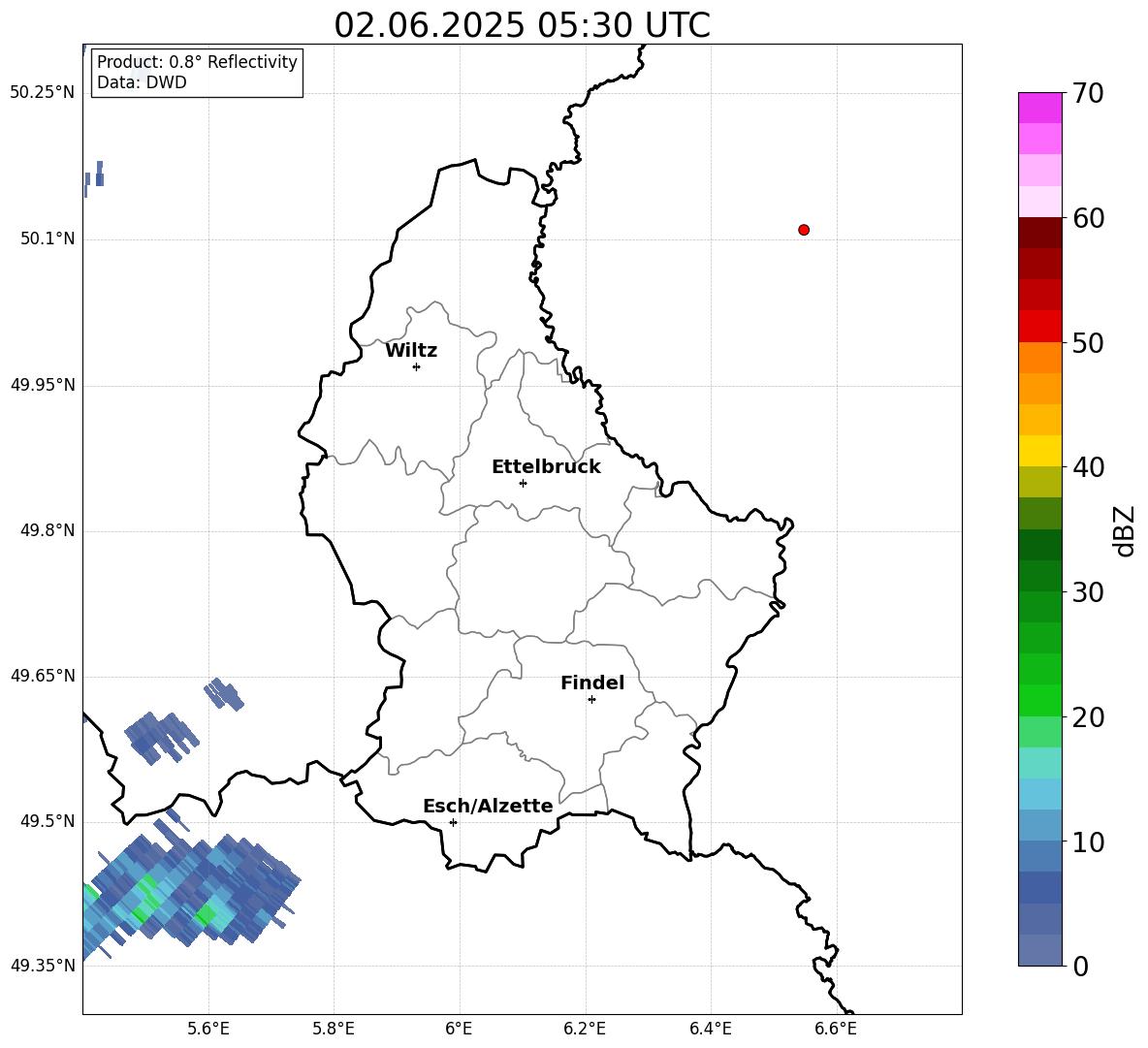
Task: Click the 70 tick on colorbar
Action: [1088, 93]
